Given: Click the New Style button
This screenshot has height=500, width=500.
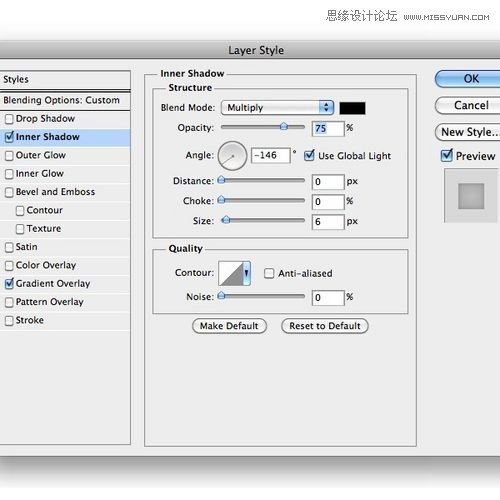Looking at the screenshot, I should coord(468,132).
